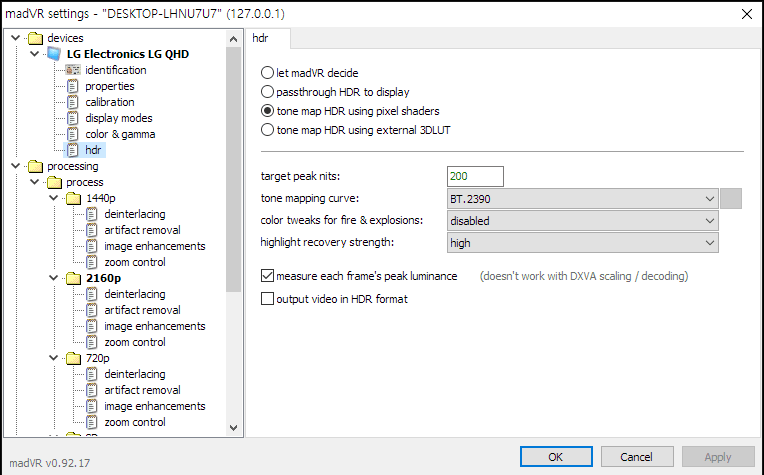Image resolution: width=764 pixels, height=475 pixels.
Task: Click the identification page icon
Action: [72, 70]
